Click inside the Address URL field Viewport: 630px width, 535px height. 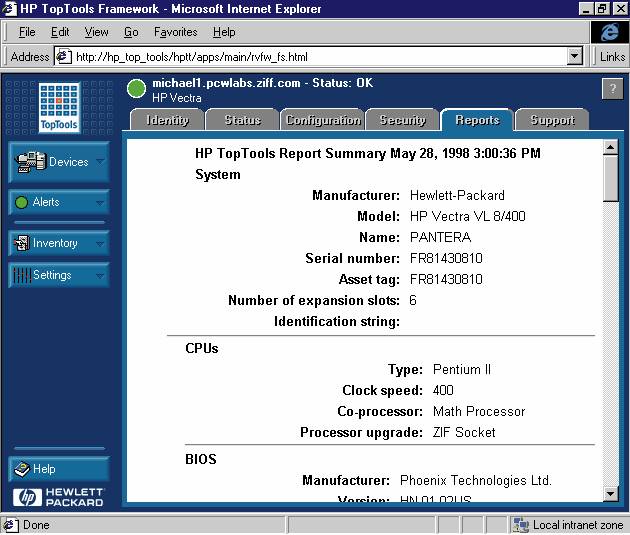pos(320,57)
